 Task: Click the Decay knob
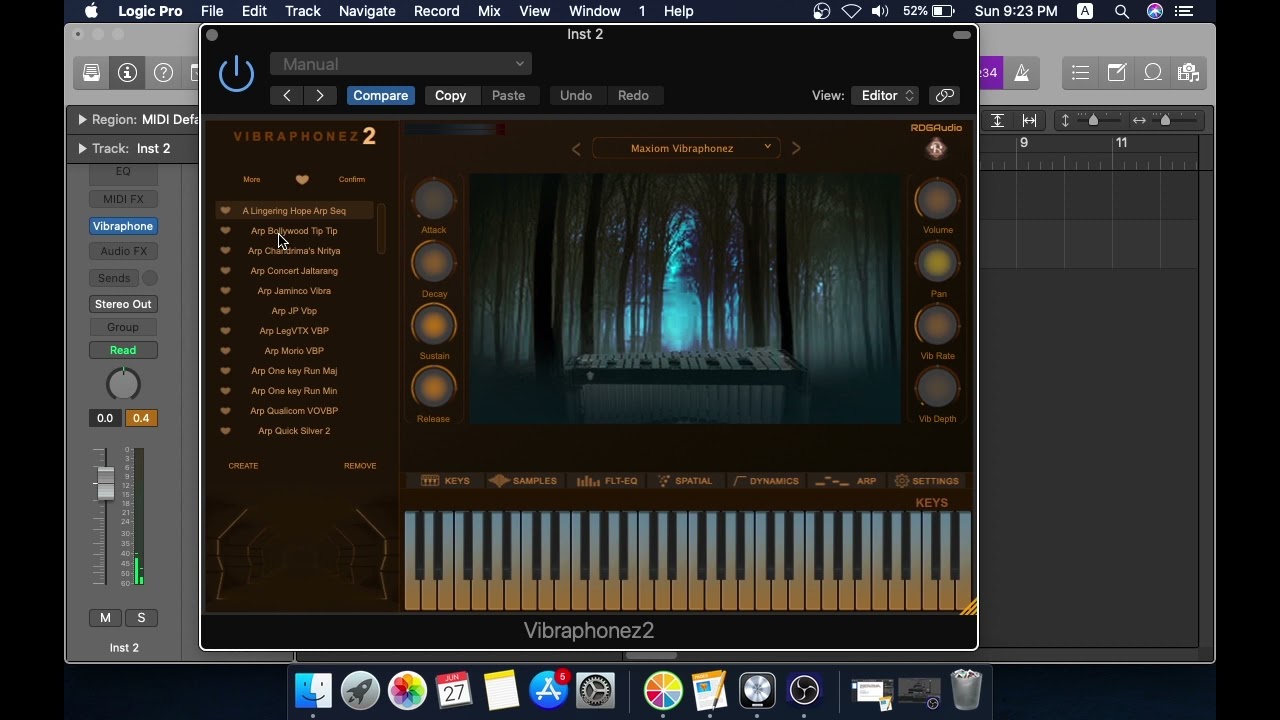point(433,263)
